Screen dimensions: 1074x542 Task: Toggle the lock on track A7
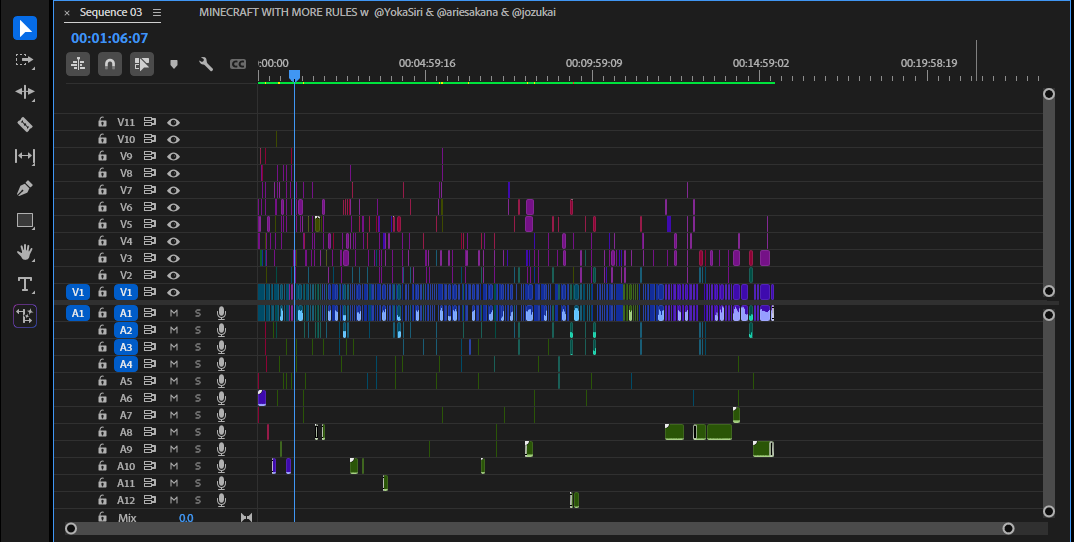click(x=102, y=415)
